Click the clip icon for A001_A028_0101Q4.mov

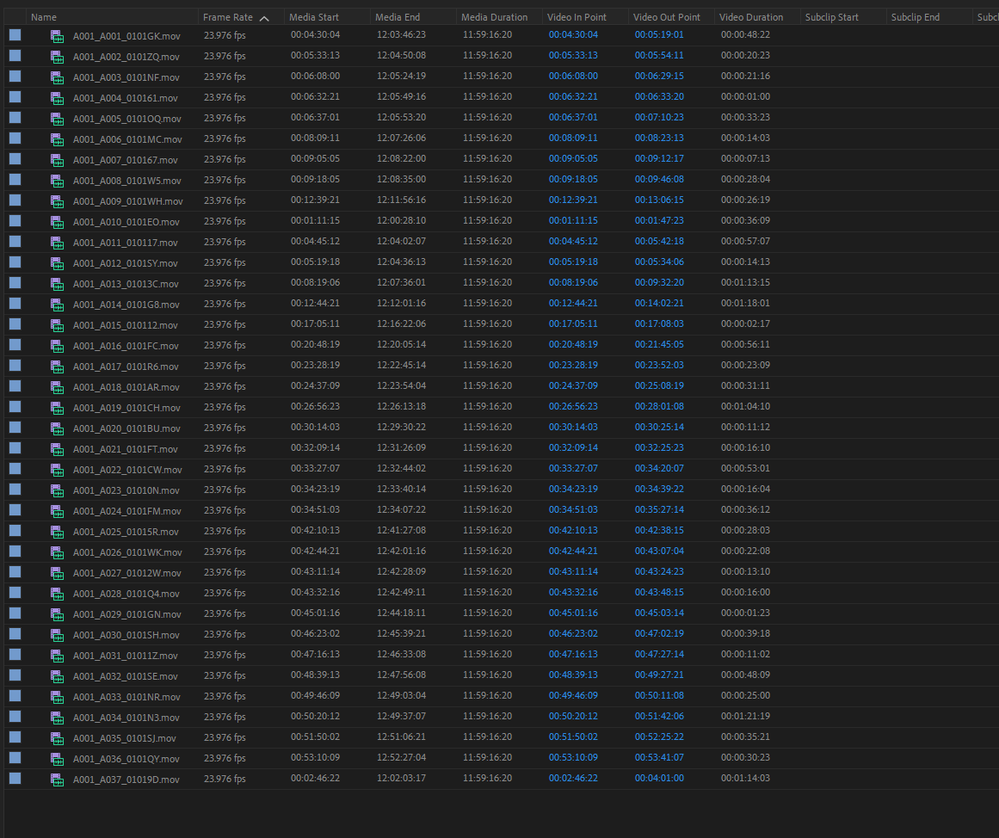pyautogui.click(x=57, y=593)
